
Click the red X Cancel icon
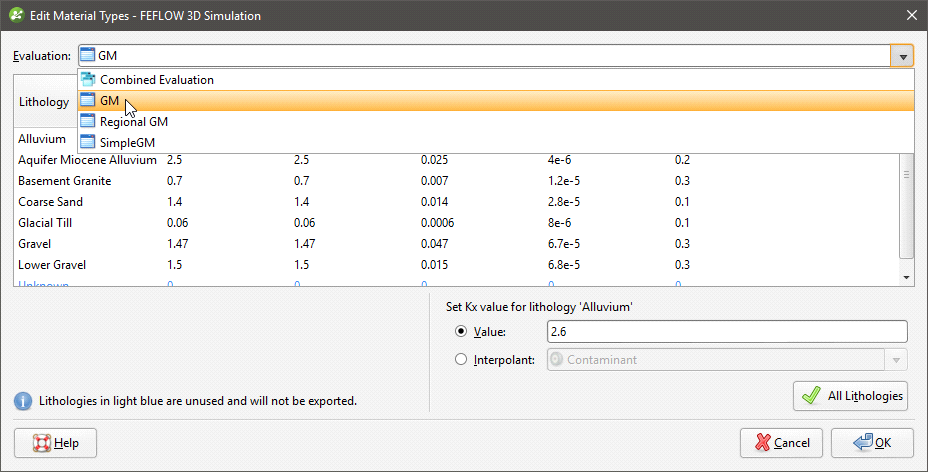click(x=763, y=443)
